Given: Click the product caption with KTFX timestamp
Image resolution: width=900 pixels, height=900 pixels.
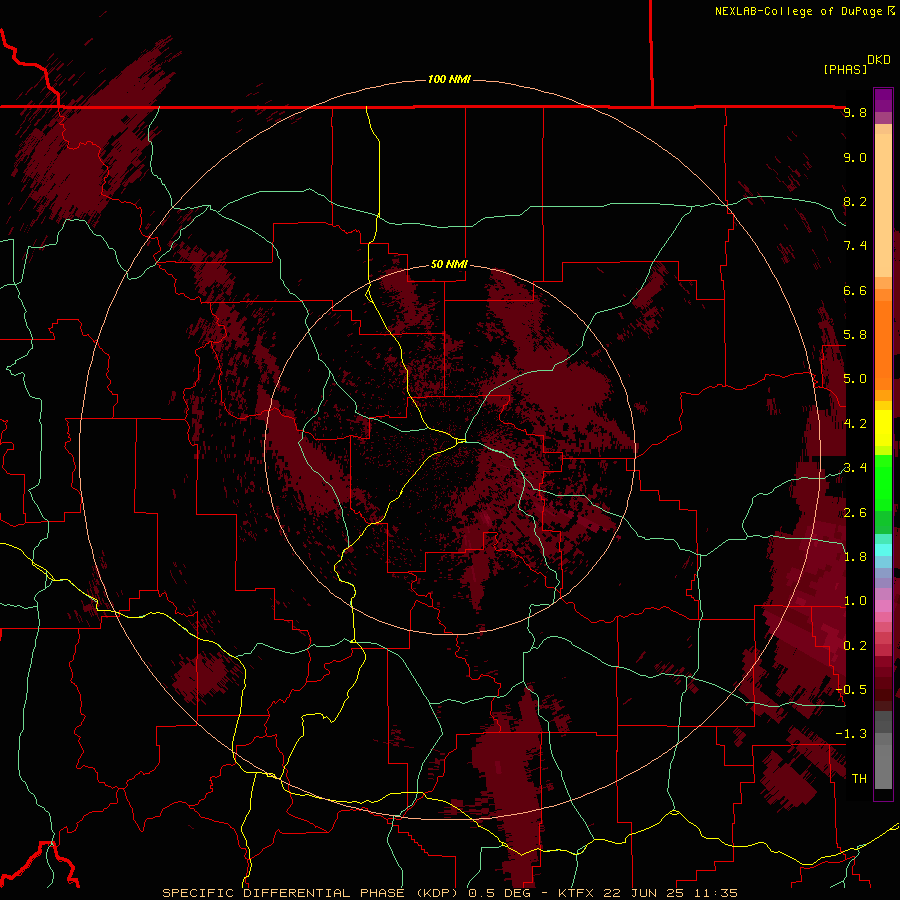Looking at the screenshot, I should coord(450,893).
